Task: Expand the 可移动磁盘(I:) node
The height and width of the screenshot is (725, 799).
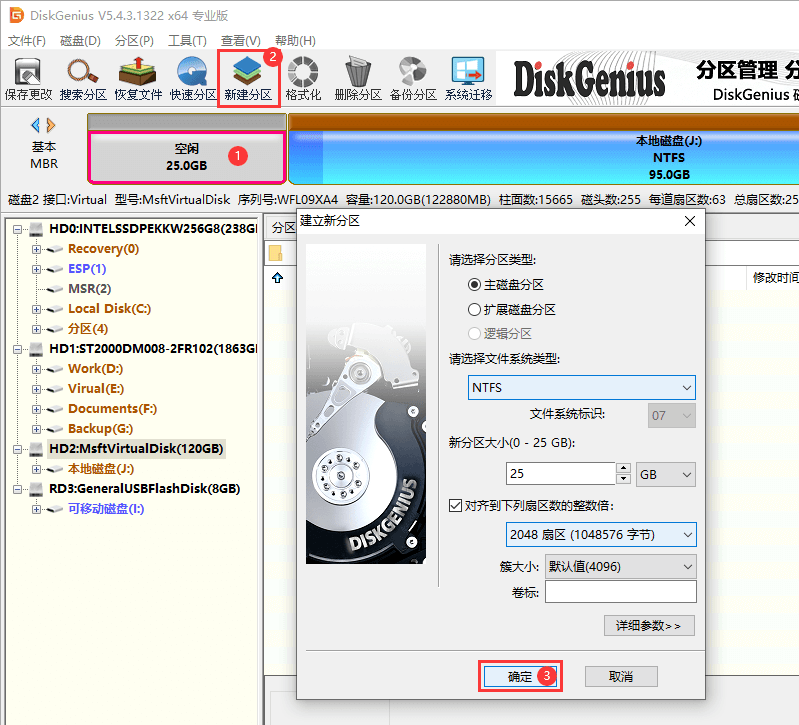Action: coord(36,509)
